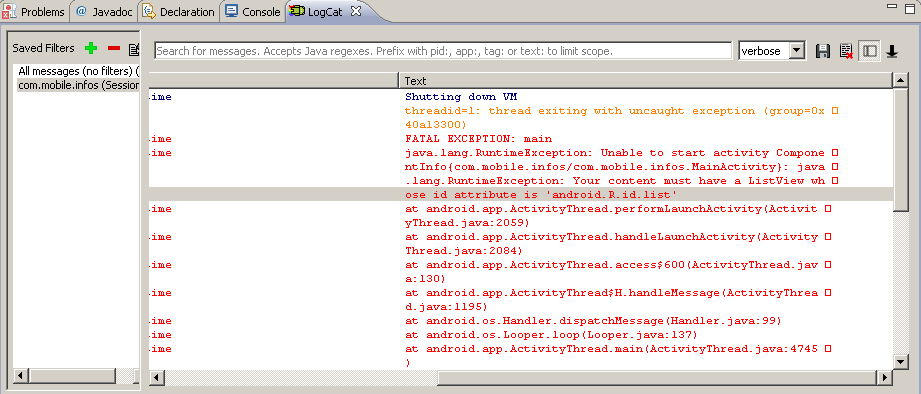This screenshot has height=394, width=921.
Task: Click the vertical scrollbar thumb
Action: coord(900,149)
